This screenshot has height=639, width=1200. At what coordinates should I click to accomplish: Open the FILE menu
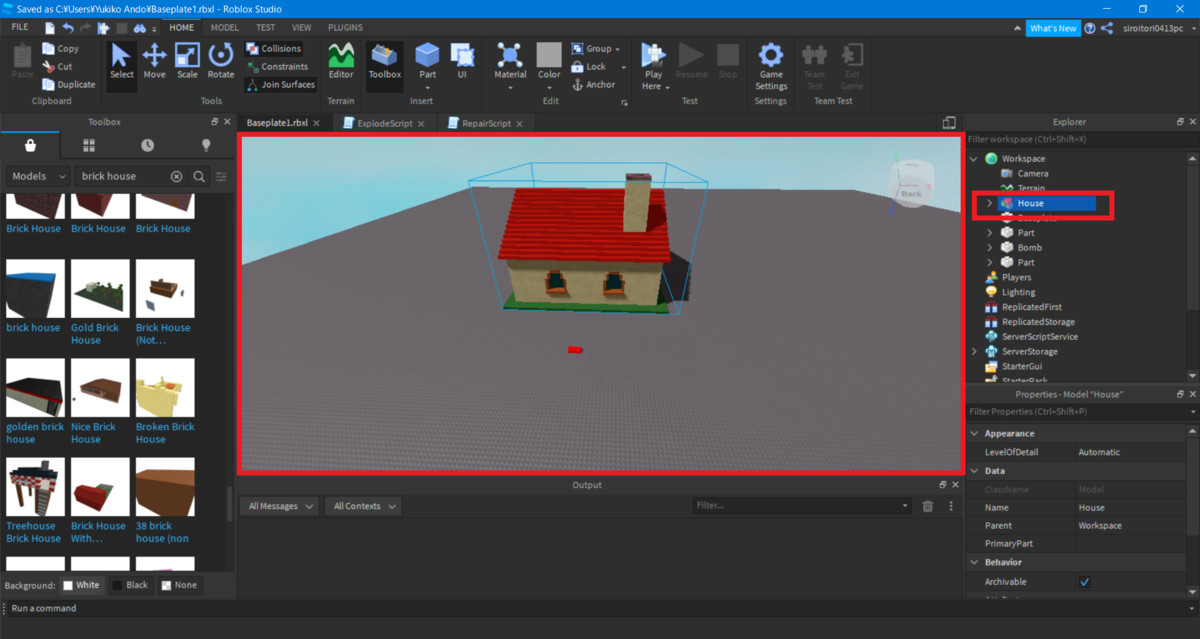20,27
